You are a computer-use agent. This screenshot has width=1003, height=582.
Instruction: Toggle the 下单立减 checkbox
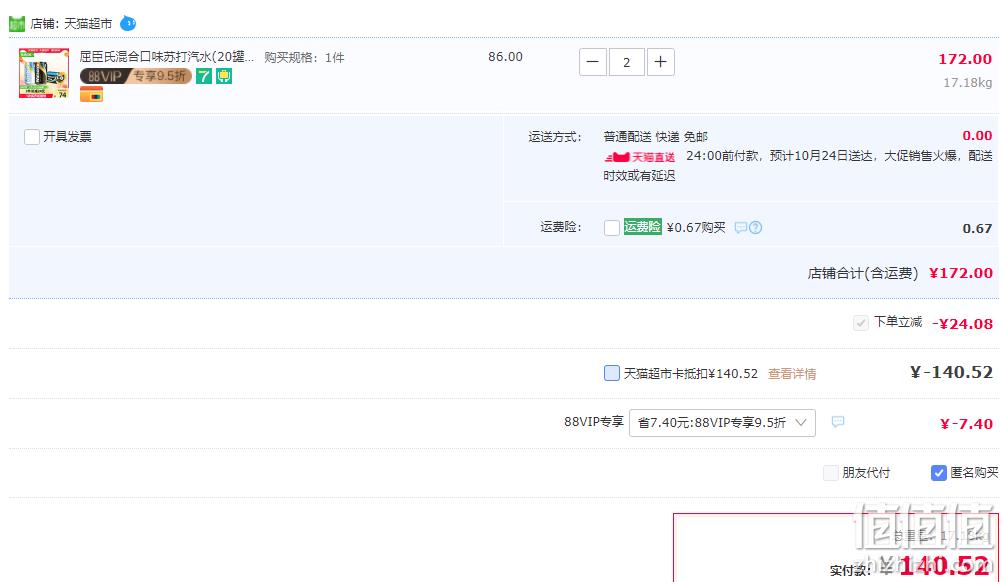[861, 323]
